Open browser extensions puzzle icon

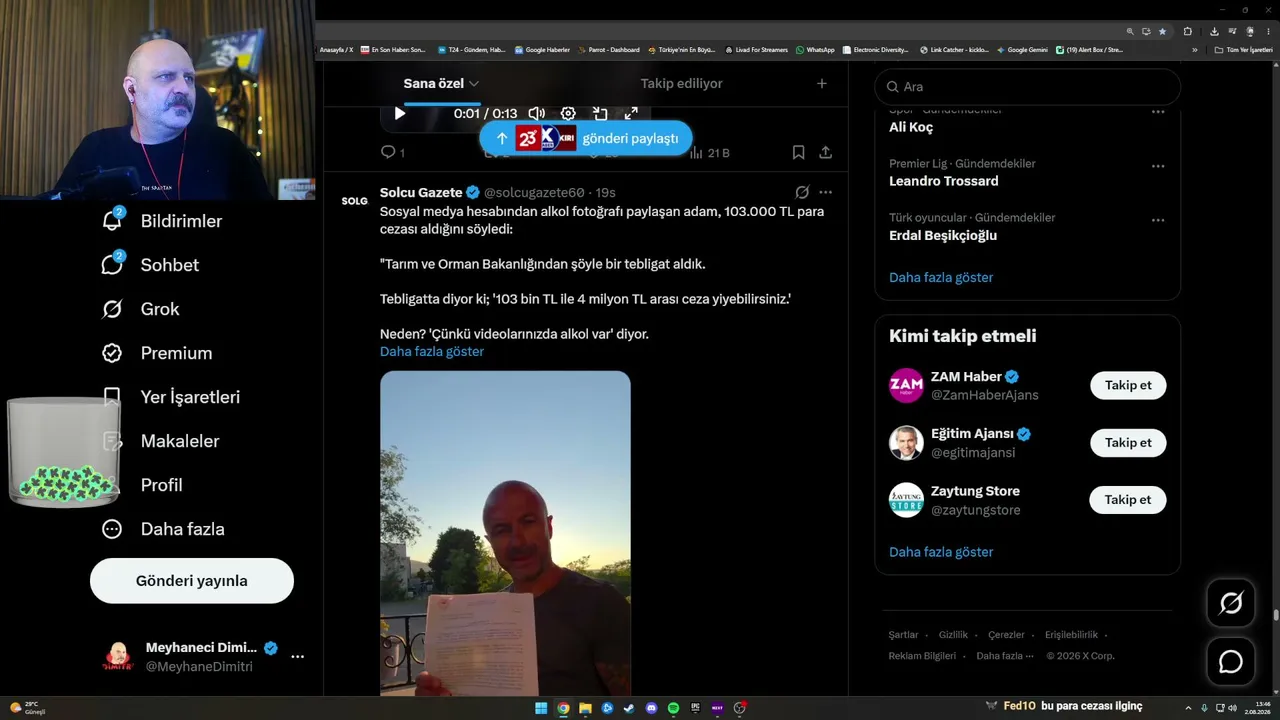(x=1187, y=31)
